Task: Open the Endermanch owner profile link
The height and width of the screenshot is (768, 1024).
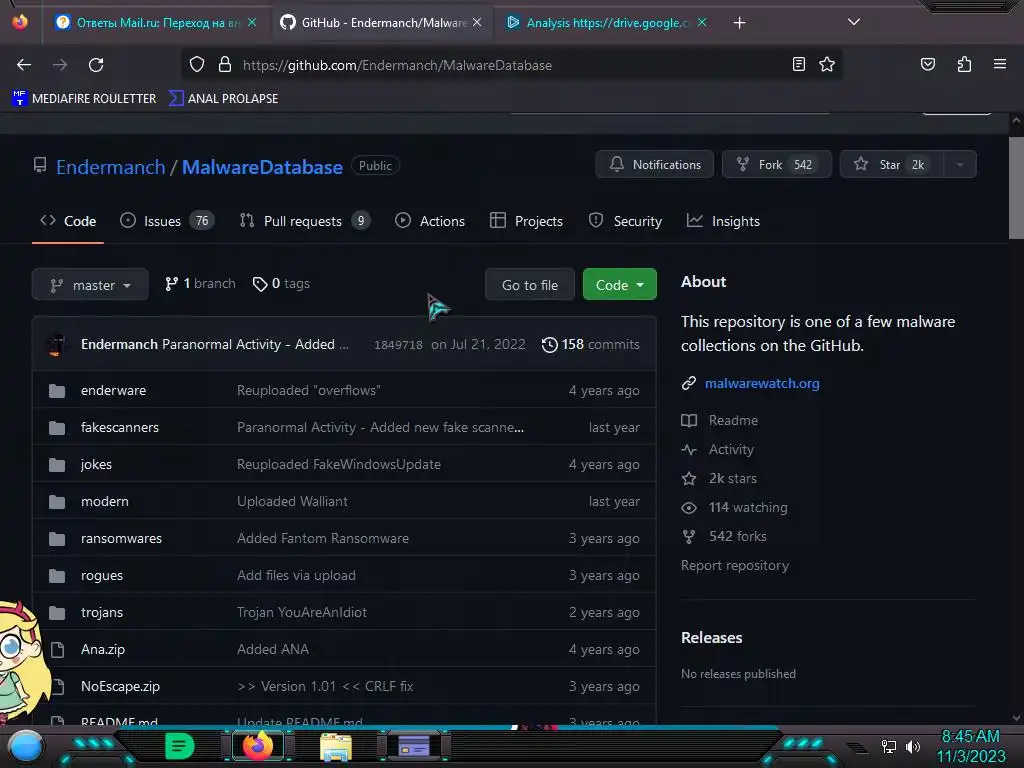Action: point(110,167)
